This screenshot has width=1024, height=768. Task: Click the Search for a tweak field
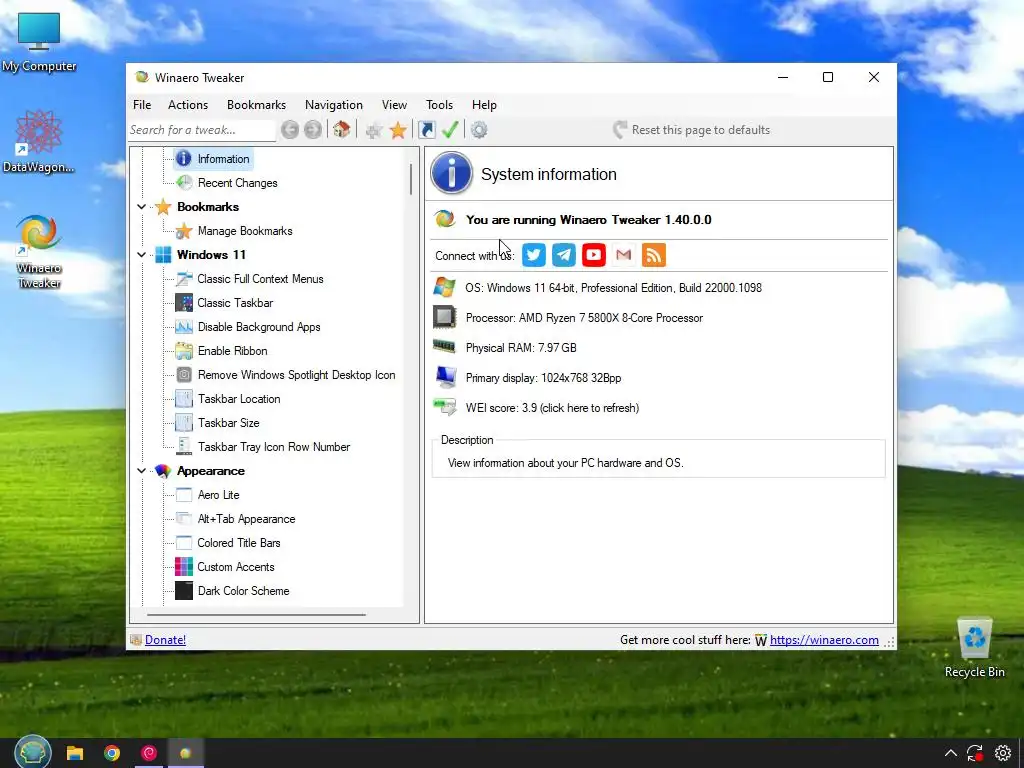click(x=202, y=130)
